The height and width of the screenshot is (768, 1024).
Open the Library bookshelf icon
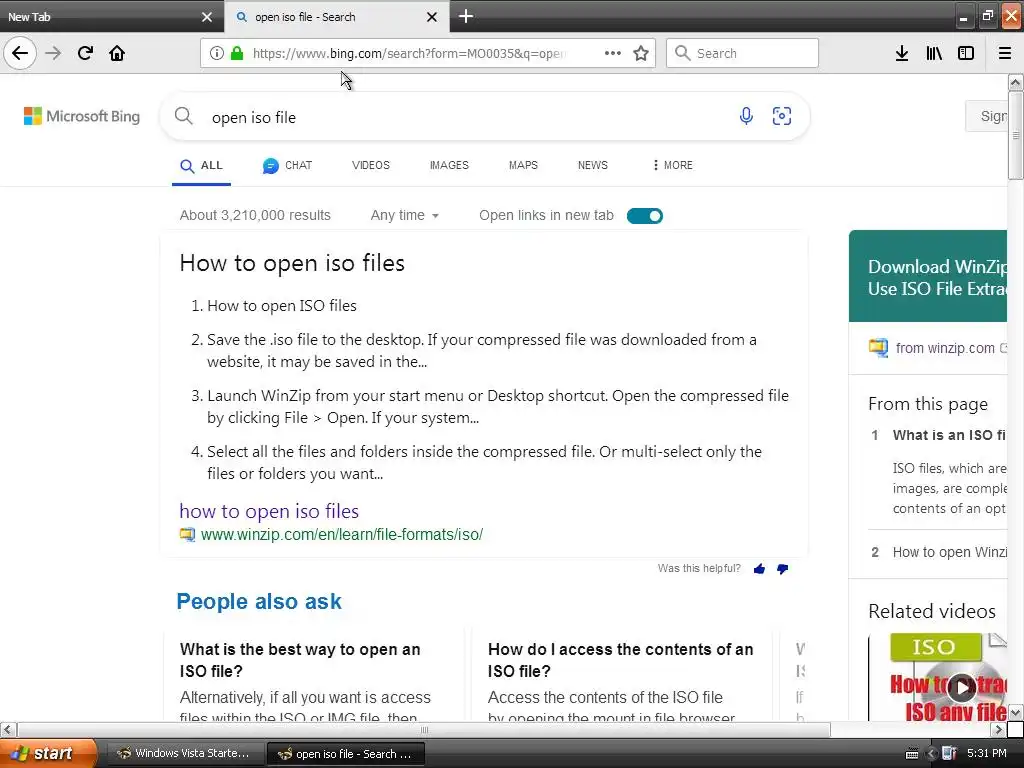click(x=934, y=53)
